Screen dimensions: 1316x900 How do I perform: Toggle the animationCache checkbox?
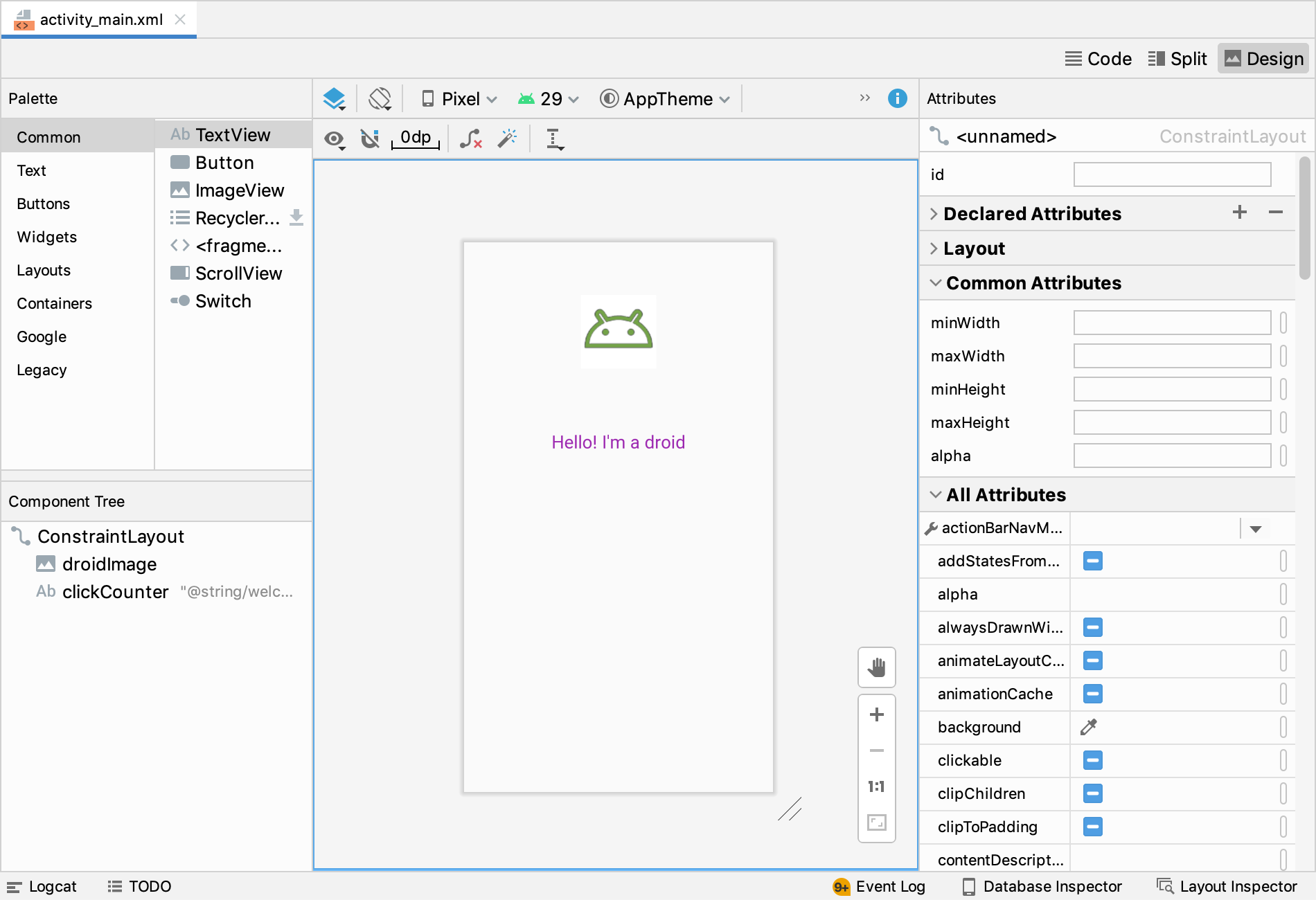1093,694
